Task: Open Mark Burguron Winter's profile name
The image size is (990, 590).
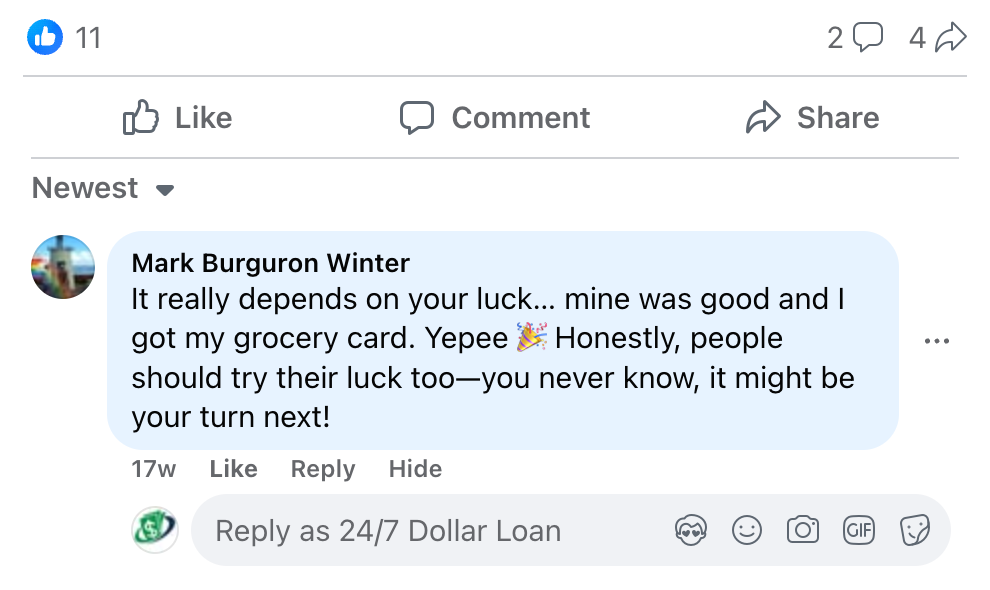Action: (271, 263)
